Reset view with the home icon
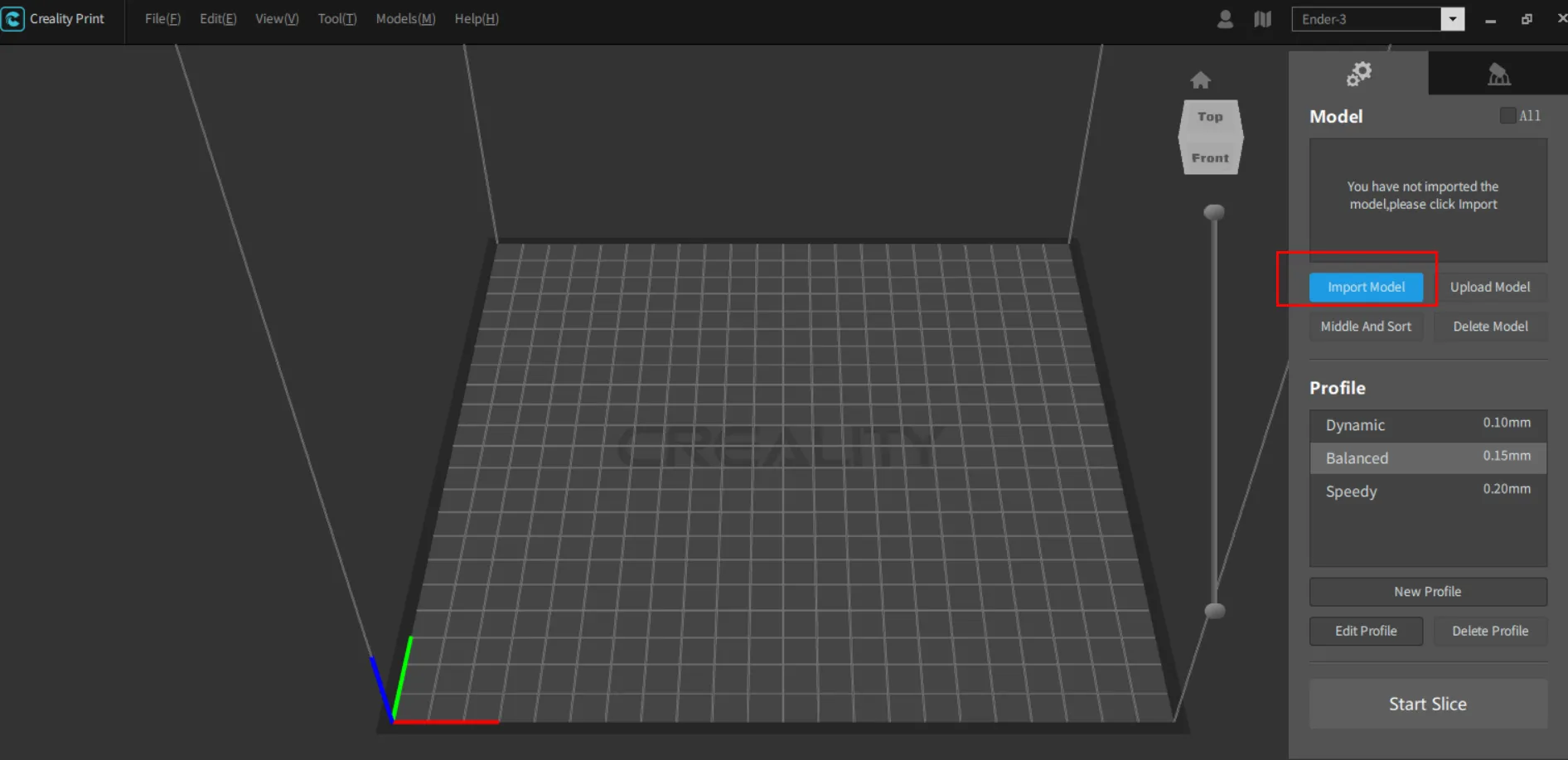 pos(1200,80)
